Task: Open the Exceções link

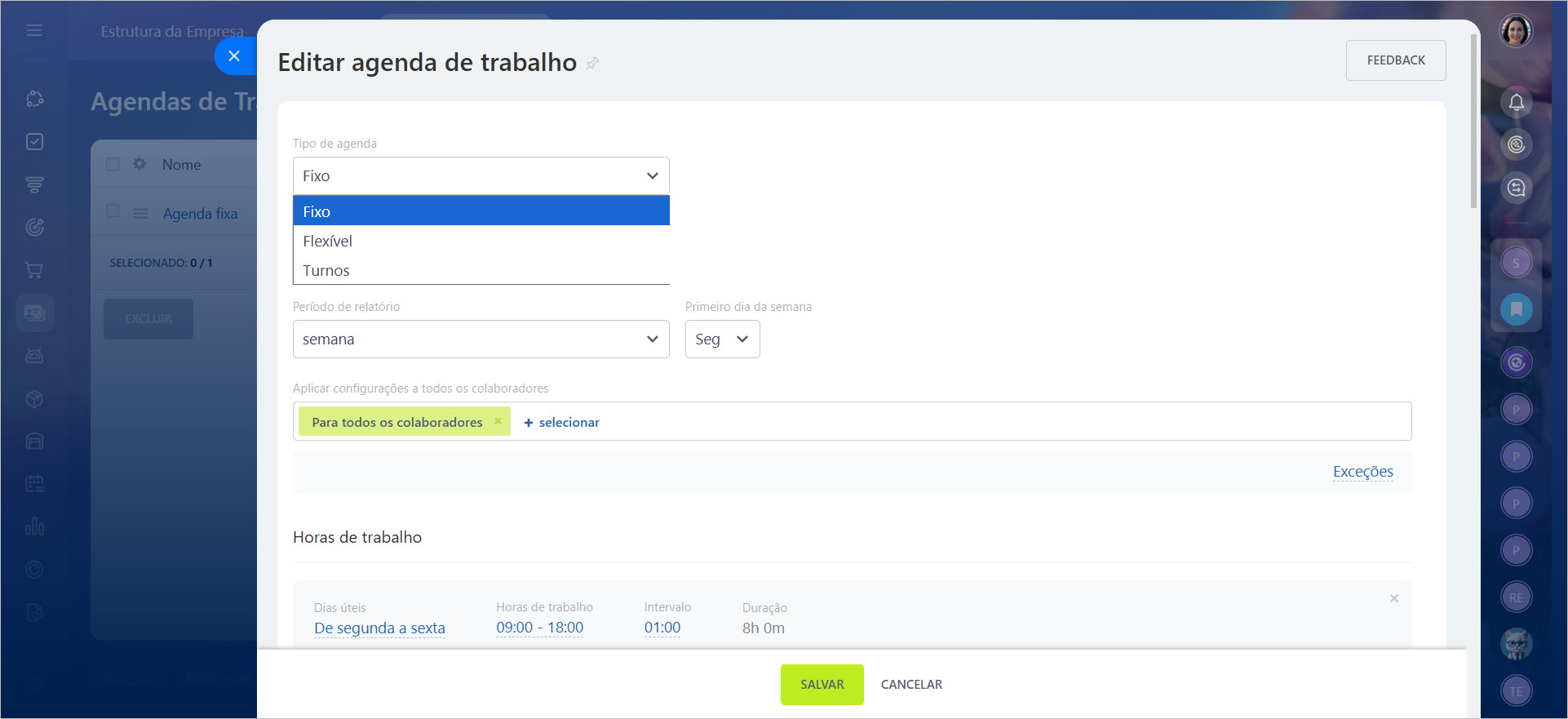Action: [x=1362, y=472]
